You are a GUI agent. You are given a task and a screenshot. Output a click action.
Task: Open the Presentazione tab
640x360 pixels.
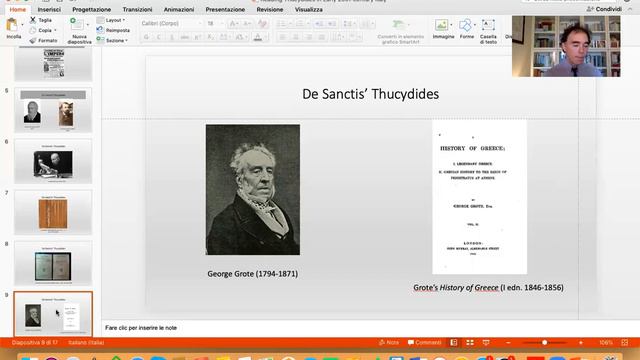[x=225, y=9]
